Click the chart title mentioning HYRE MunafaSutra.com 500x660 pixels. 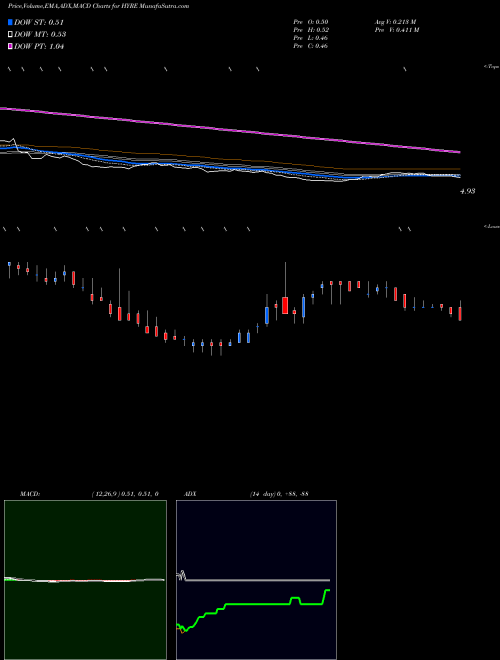coord(98,6)
